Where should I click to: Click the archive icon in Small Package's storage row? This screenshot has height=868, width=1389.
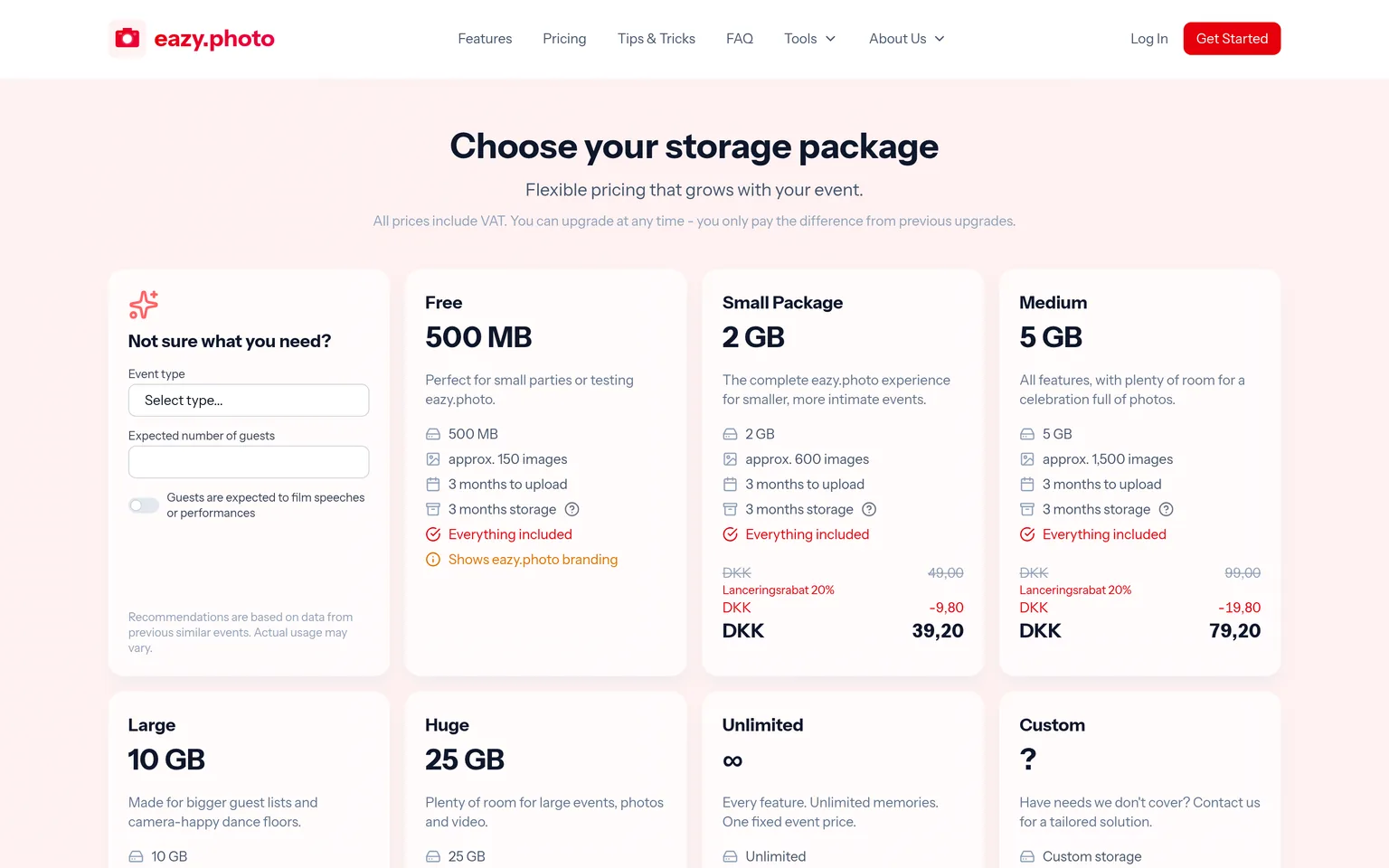tap(731, 509)
